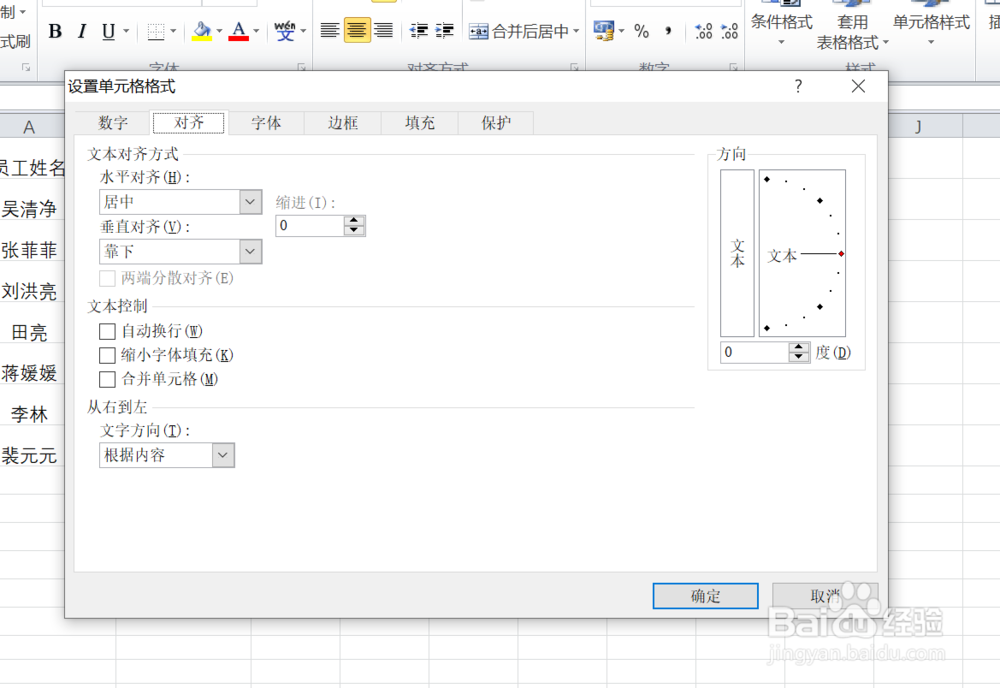
Task: Open 条件格式 conditional formatting
Action: tap(781, 26)
